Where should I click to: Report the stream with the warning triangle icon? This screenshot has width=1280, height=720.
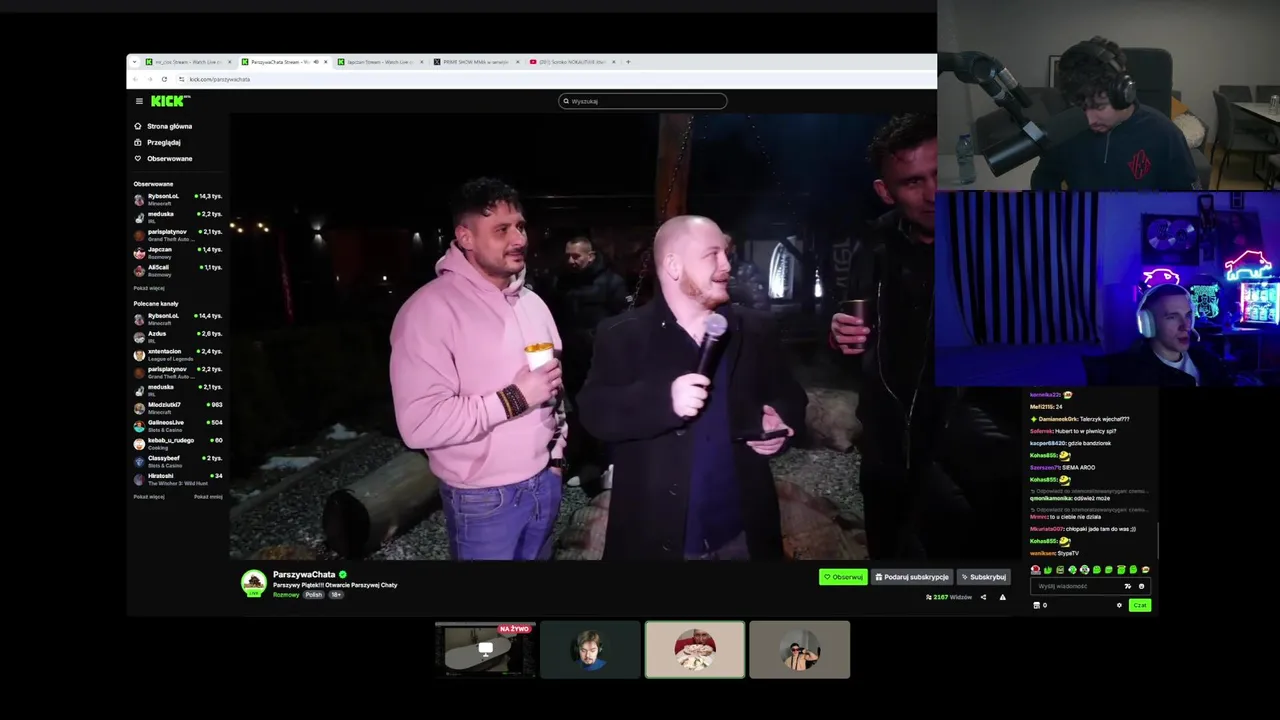(x=1003, y=597)
